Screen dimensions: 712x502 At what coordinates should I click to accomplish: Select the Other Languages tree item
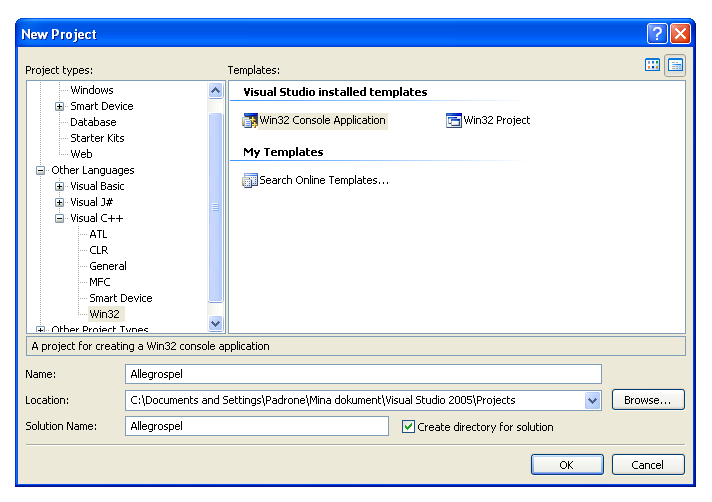93,170
